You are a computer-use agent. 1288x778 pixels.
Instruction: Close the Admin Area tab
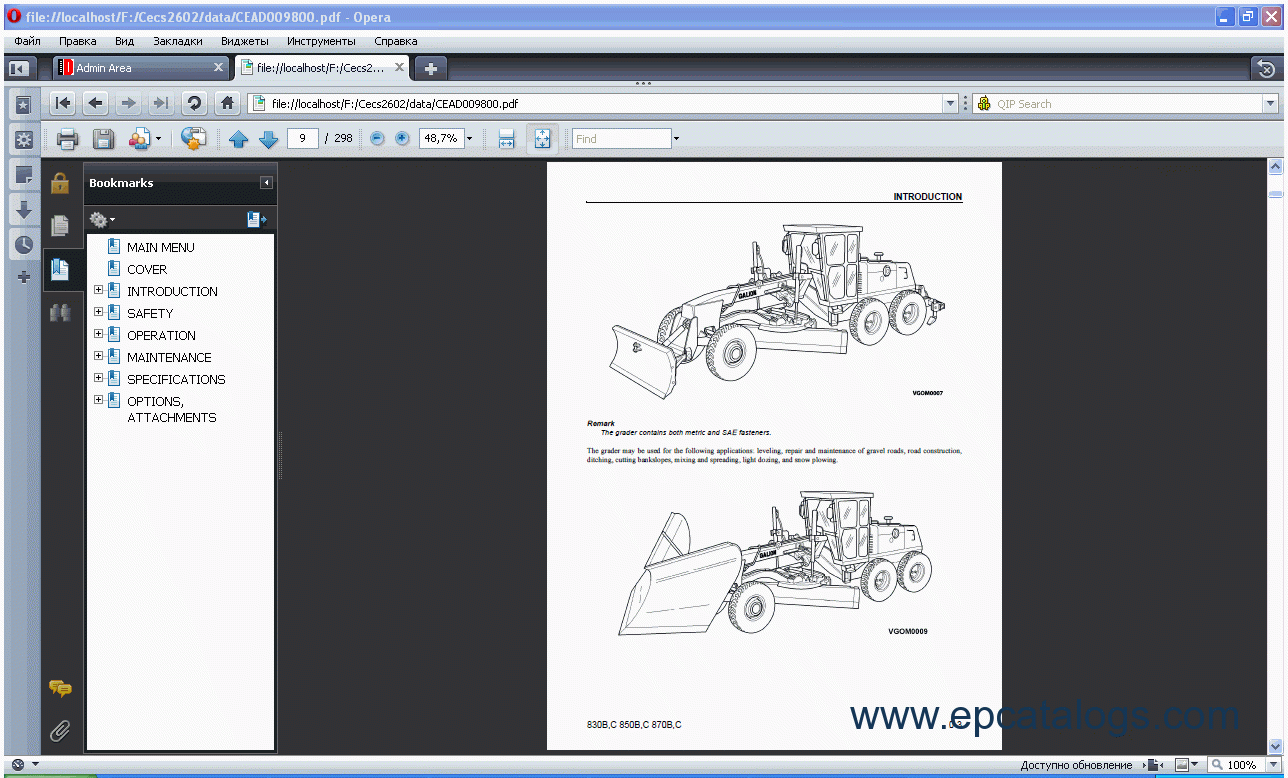[219, 68]
